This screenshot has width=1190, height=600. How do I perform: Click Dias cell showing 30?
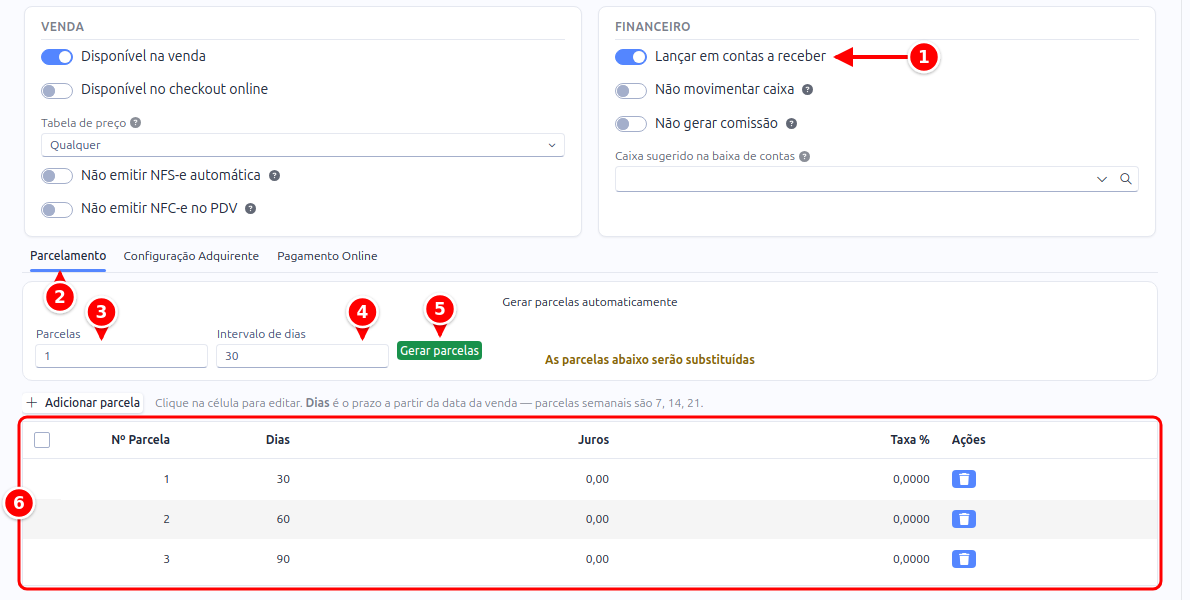pyautogui.click(x=283, y=479)
